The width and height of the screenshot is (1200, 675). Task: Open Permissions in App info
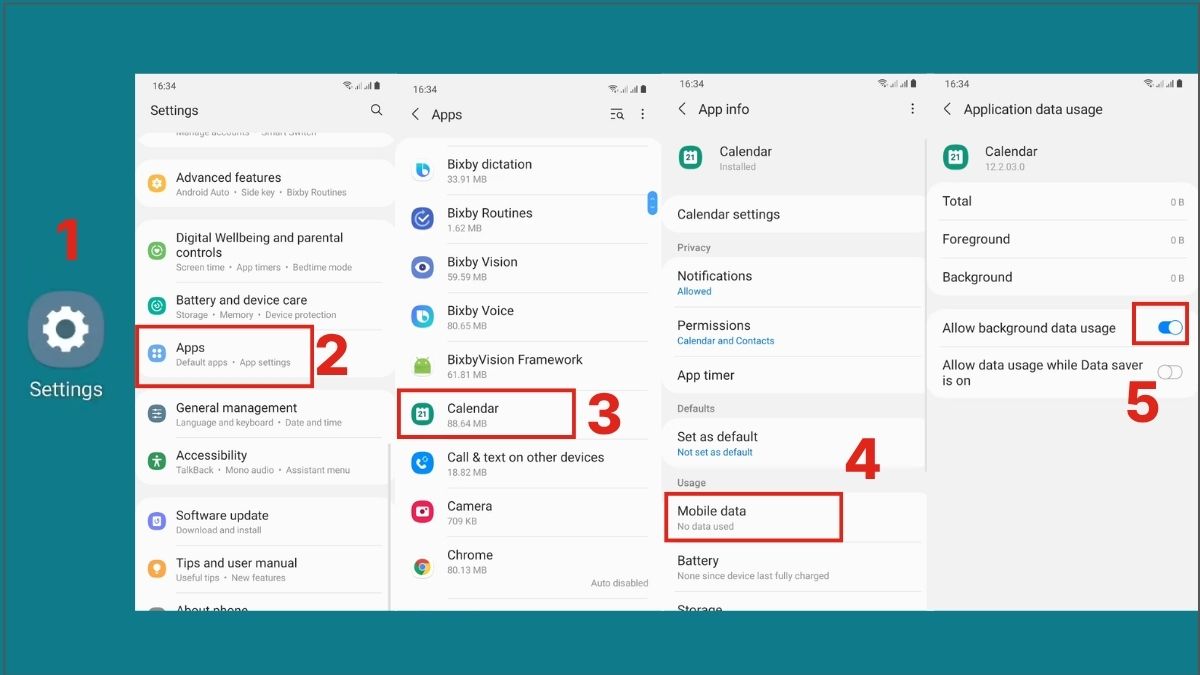[794, 332]
